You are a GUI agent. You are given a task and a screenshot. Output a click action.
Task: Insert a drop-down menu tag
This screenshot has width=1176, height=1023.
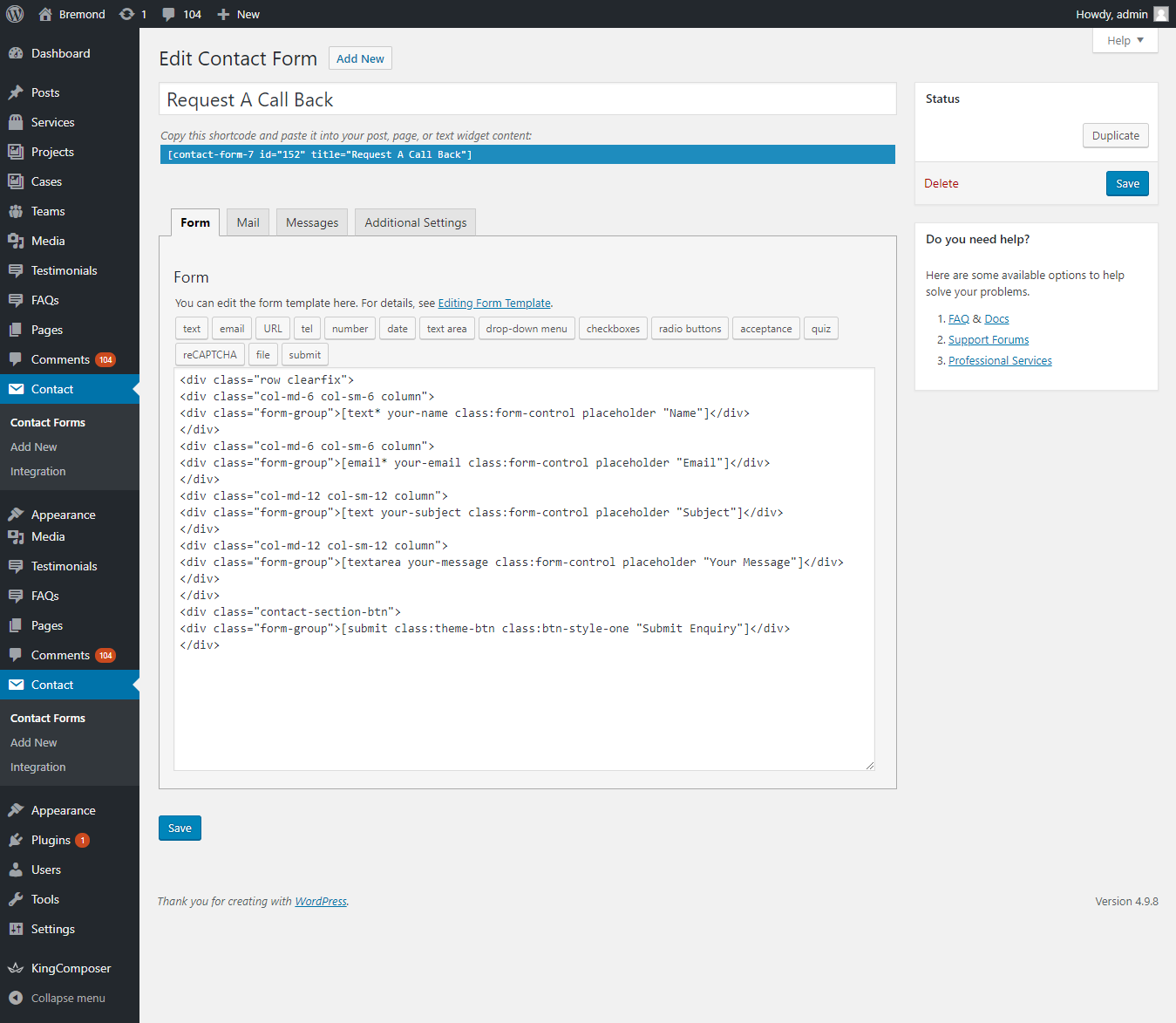tap(526, 329)
